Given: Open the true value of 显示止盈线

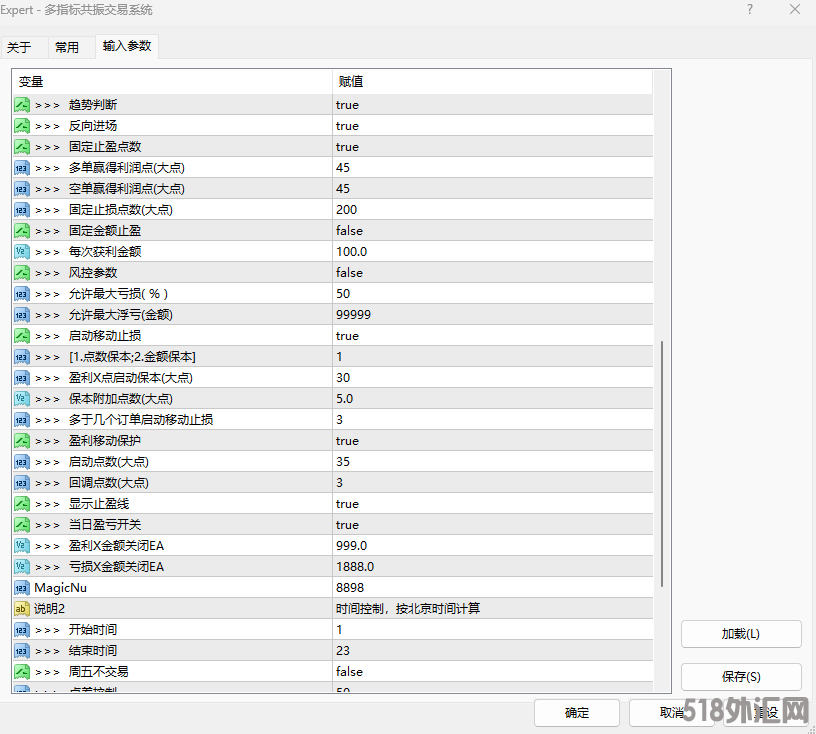Looking at the screenshot, I should pyautogui.click(x=492, y=504).
